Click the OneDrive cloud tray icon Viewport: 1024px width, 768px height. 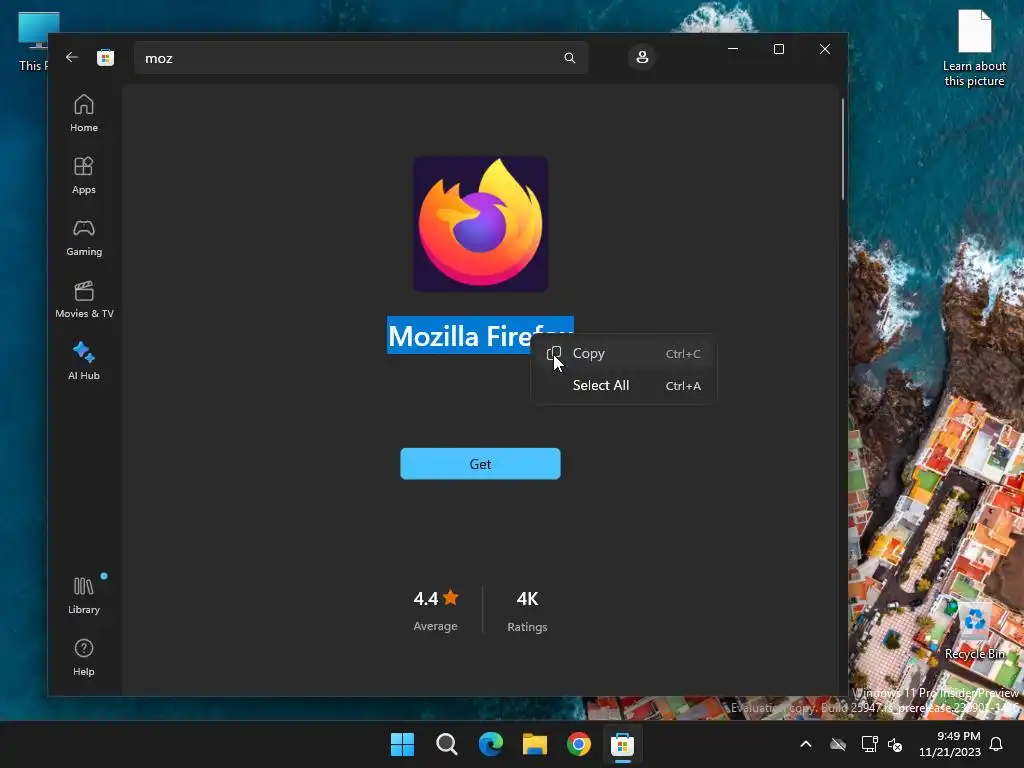tap(838, 744)
